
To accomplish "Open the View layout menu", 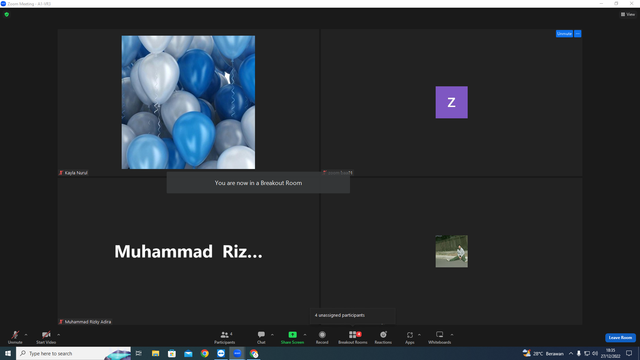I will click(628, 14).
